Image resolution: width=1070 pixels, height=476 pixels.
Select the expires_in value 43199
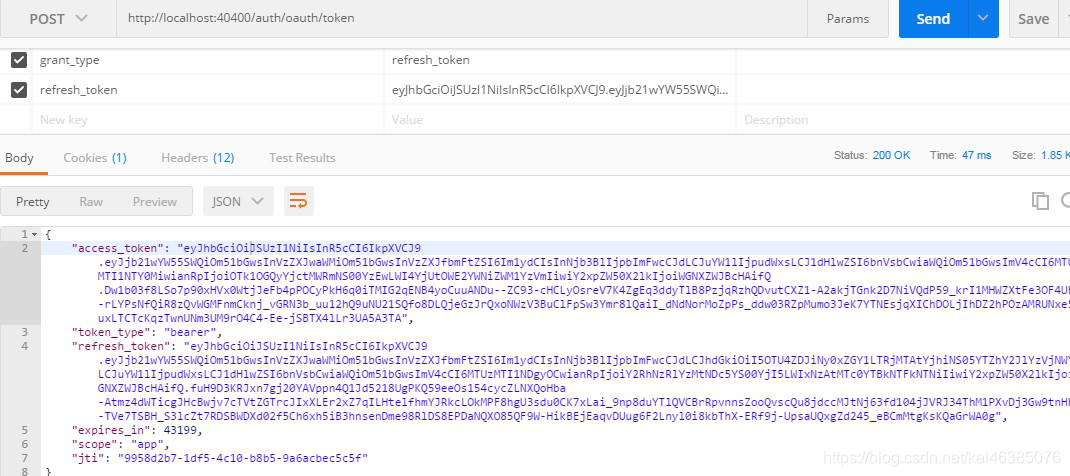(x=180, y=430)
